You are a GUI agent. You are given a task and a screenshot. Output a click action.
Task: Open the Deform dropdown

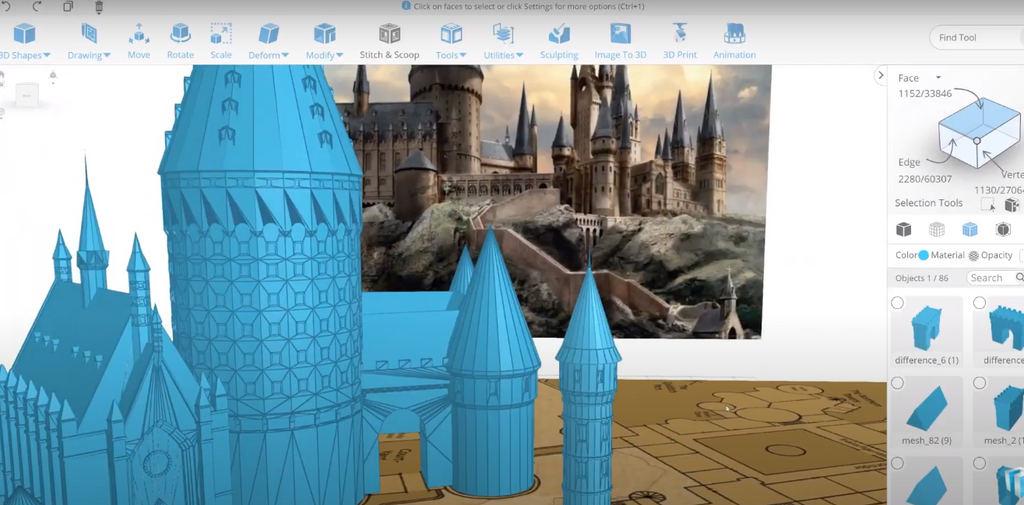268,42
